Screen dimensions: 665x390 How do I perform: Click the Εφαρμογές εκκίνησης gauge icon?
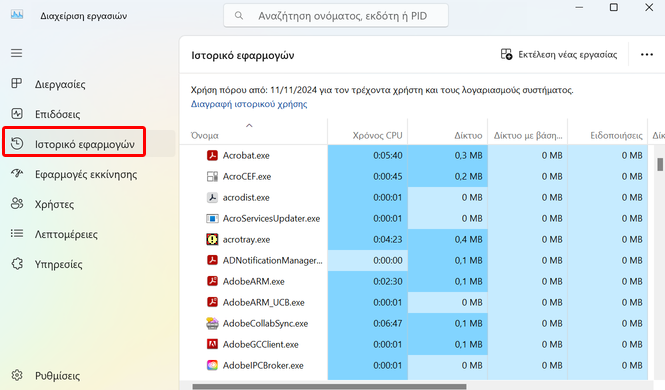point(17,173)
